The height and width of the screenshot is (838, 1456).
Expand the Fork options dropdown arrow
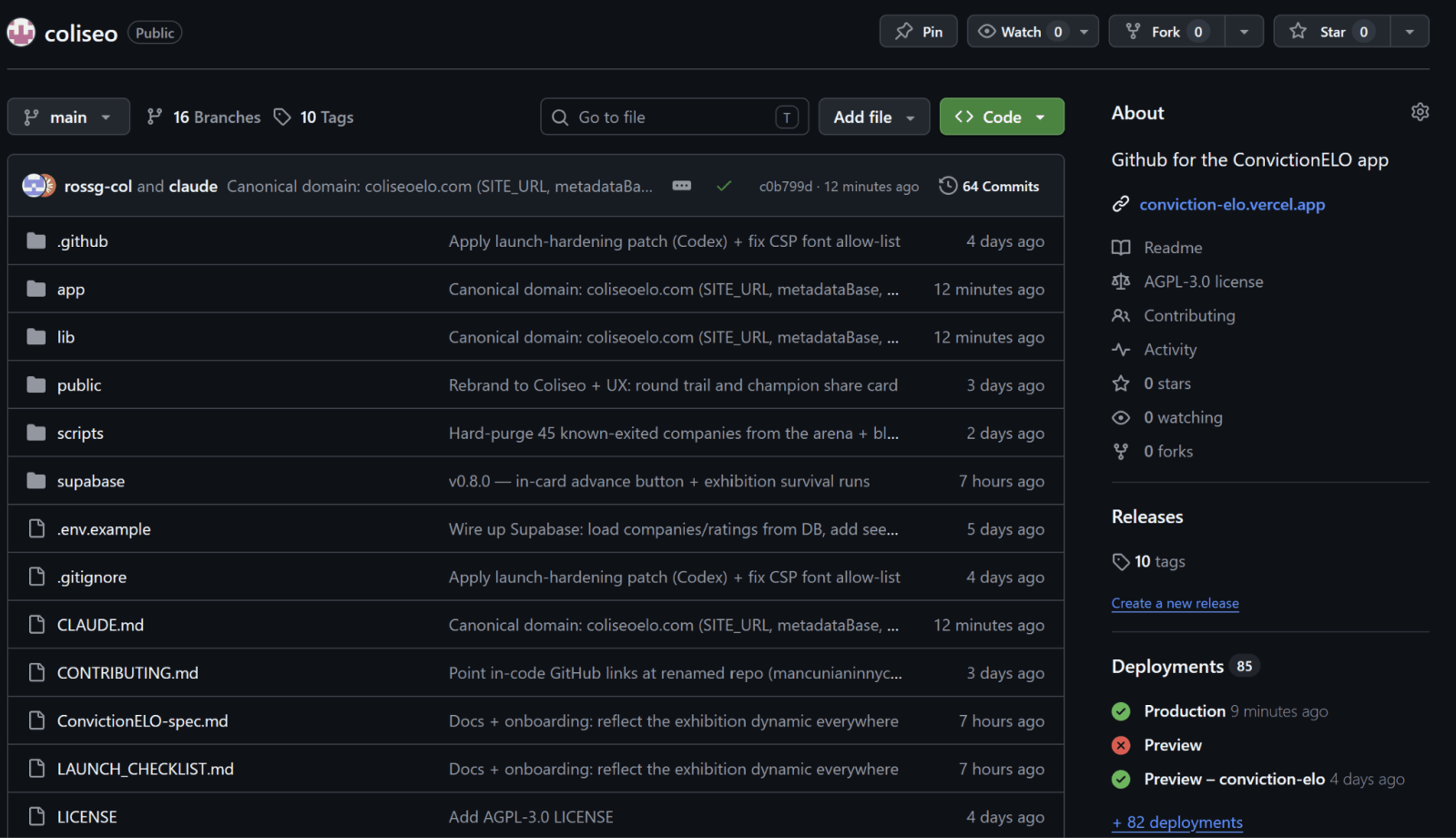[1244, 32]
